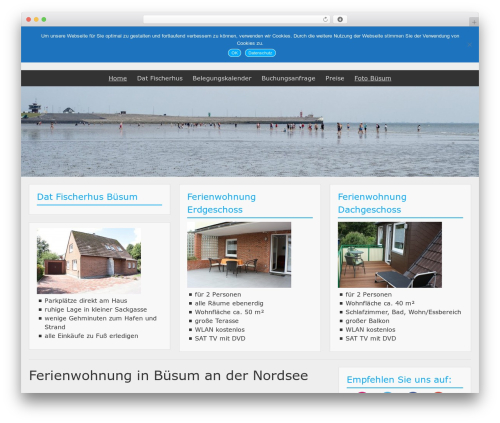
Task: Go to the Home menu item
Action: point(118,78)
